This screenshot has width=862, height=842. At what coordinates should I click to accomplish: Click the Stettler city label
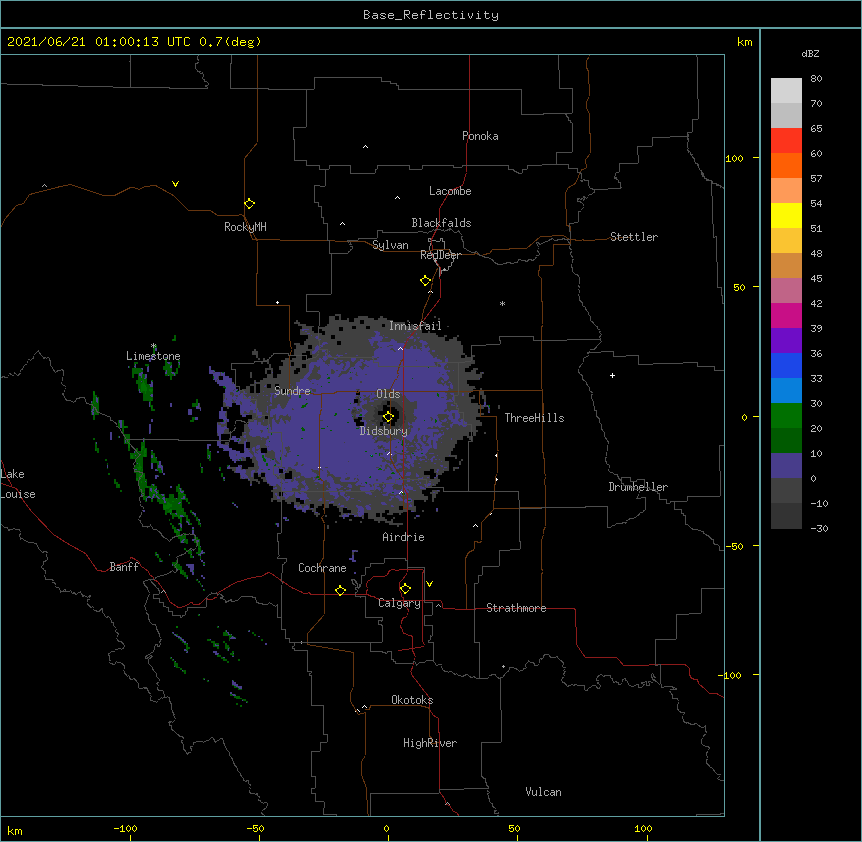(634, 237)
